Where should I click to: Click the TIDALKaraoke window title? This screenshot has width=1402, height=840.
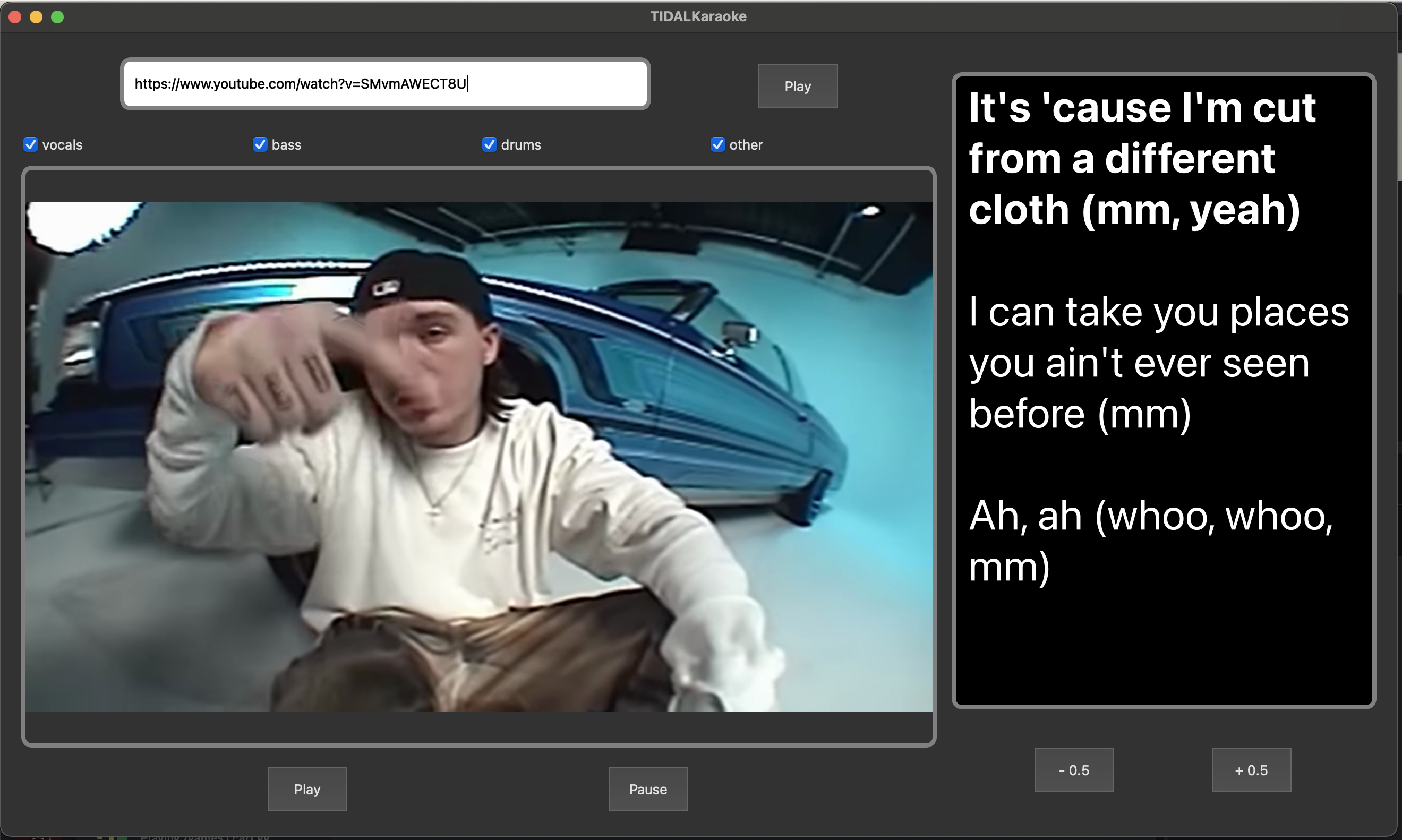click(698, 16)
